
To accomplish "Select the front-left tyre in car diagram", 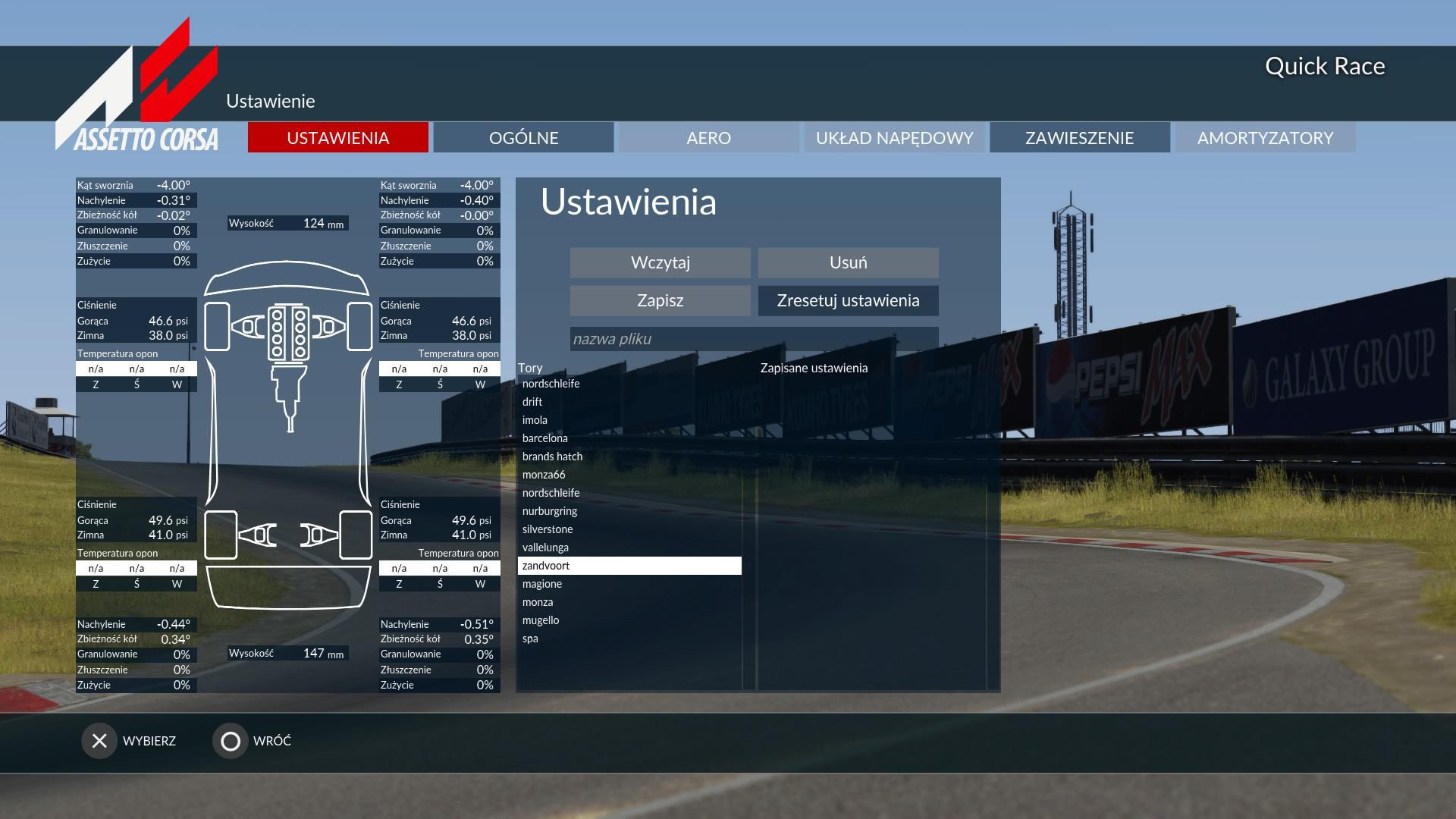I will click(x=217, y=326).
